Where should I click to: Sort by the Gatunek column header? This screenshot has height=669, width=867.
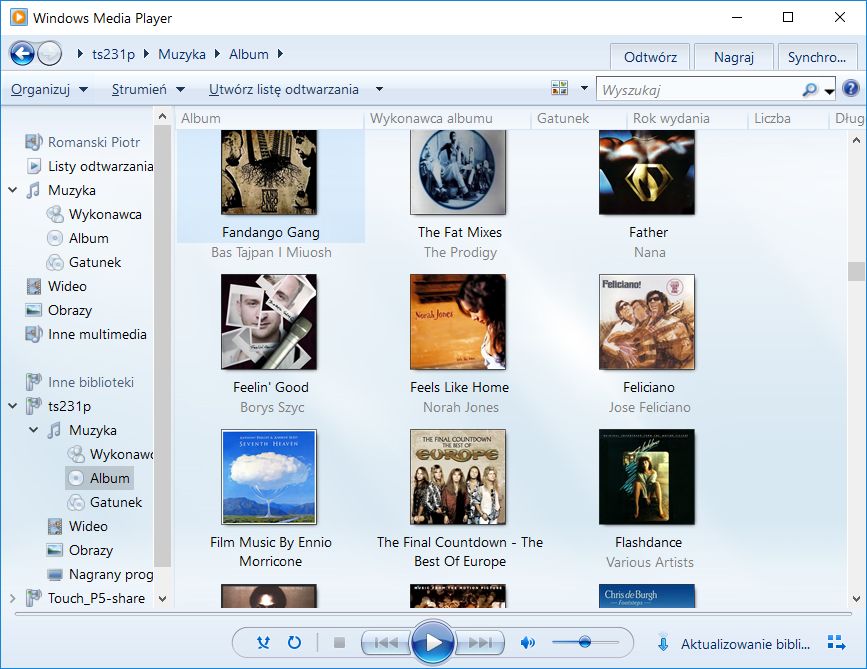coord(579,118)
